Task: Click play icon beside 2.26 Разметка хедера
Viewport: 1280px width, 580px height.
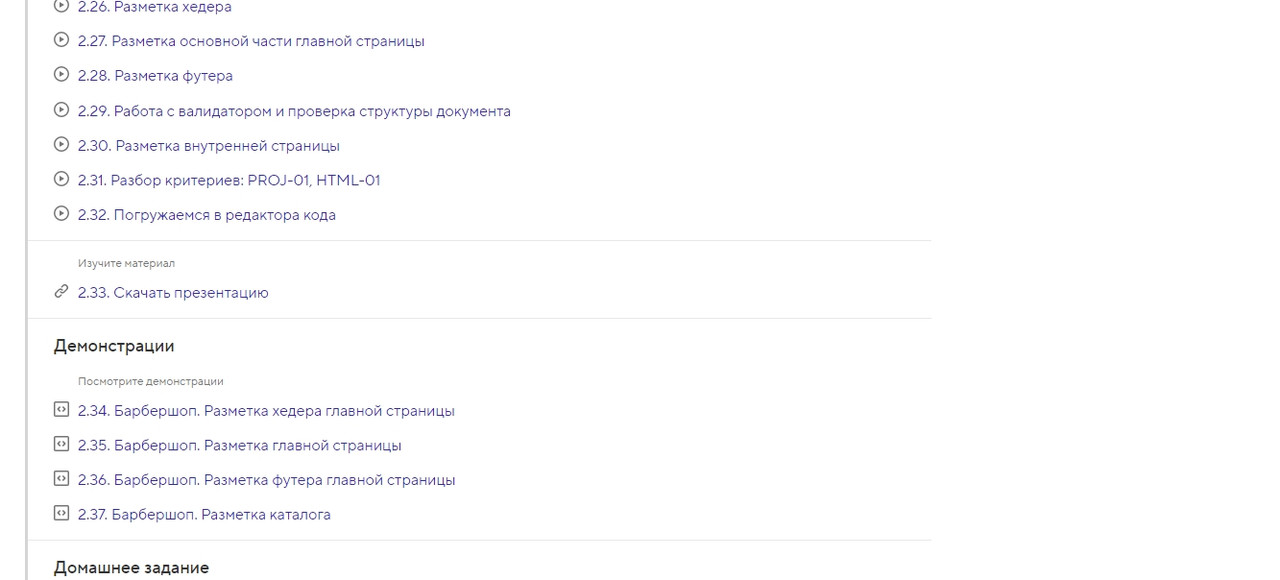Action: pos(61,6)
